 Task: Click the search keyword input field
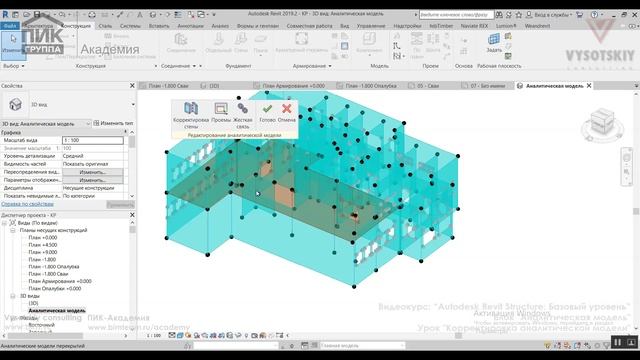(x=456, y=15)
